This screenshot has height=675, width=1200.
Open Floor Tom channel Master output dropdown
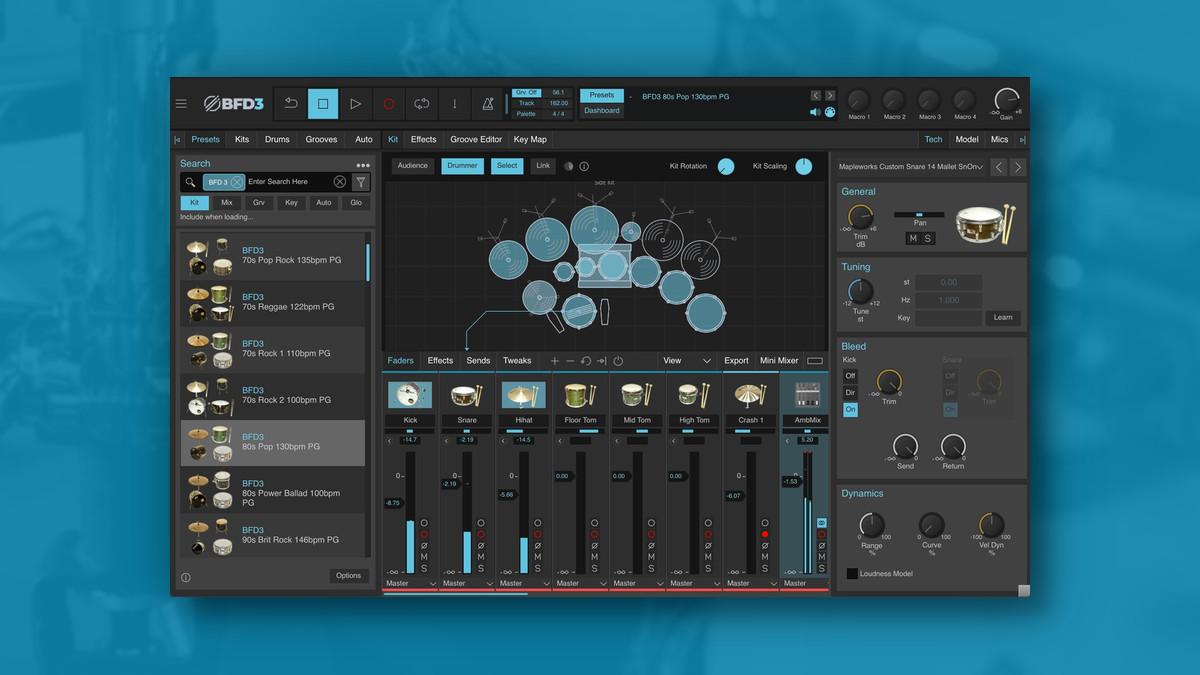(582, 583)
